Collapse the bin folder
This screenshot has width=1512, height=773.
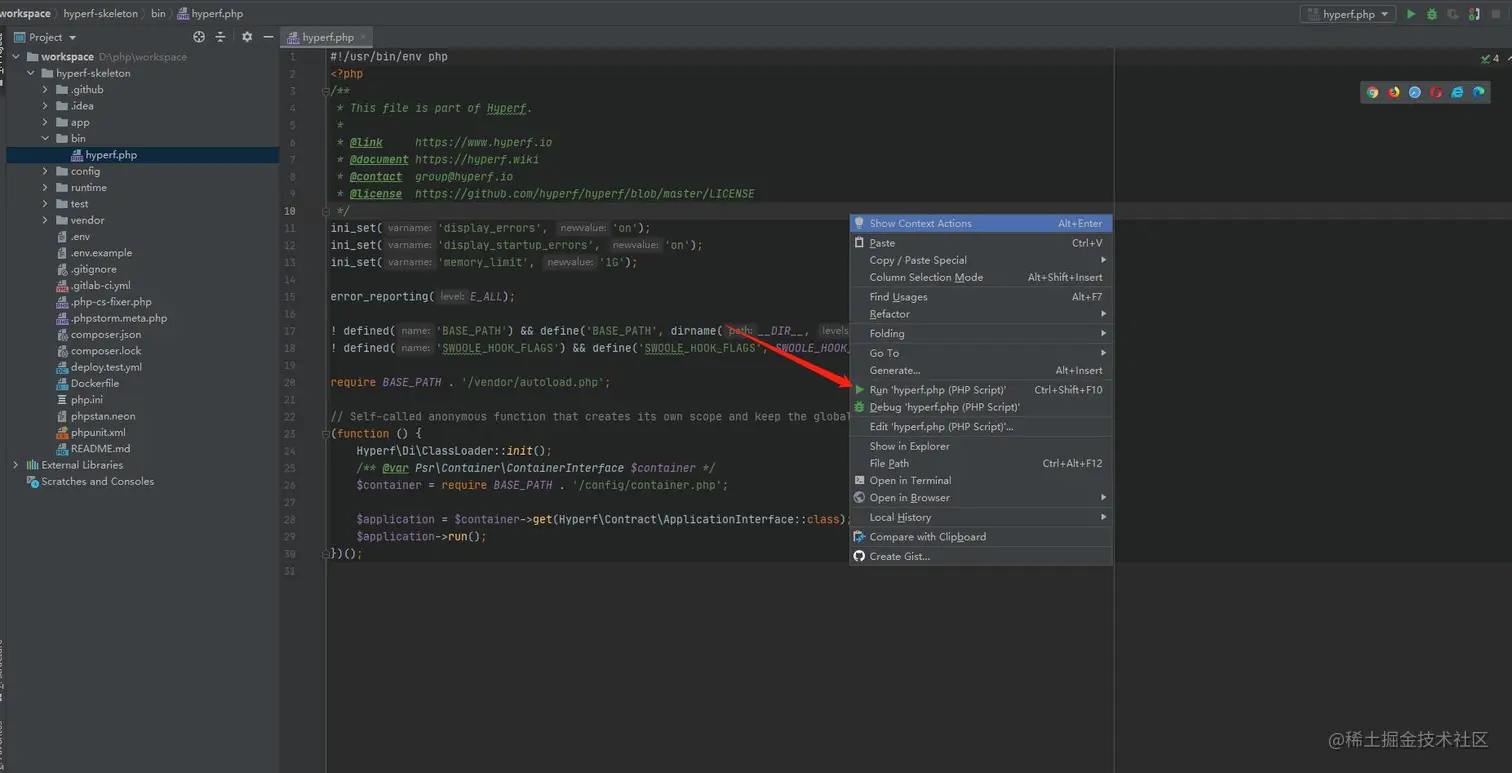pos(46,138)
